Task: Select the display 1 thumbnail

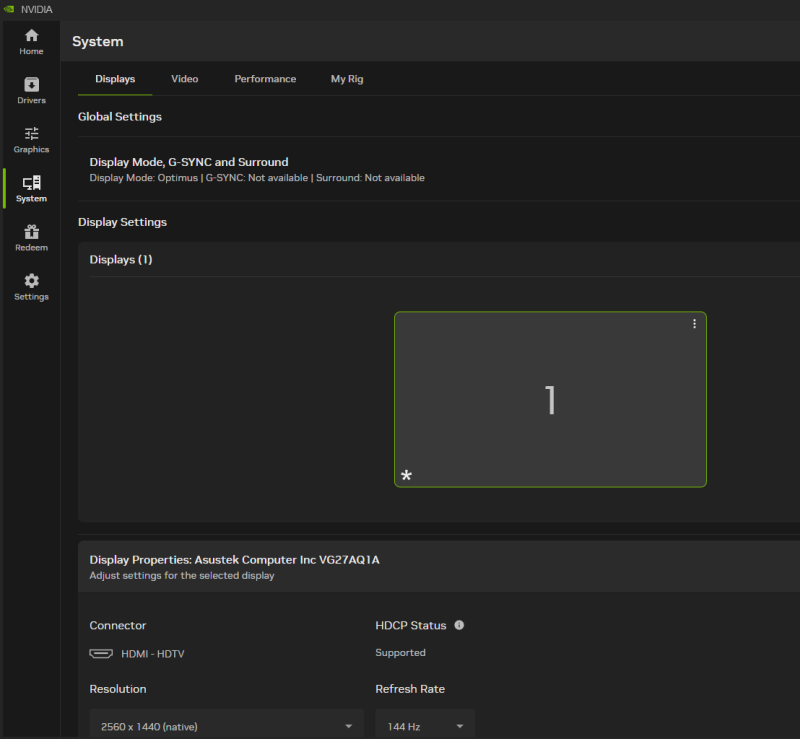Action: click(550, 399)
